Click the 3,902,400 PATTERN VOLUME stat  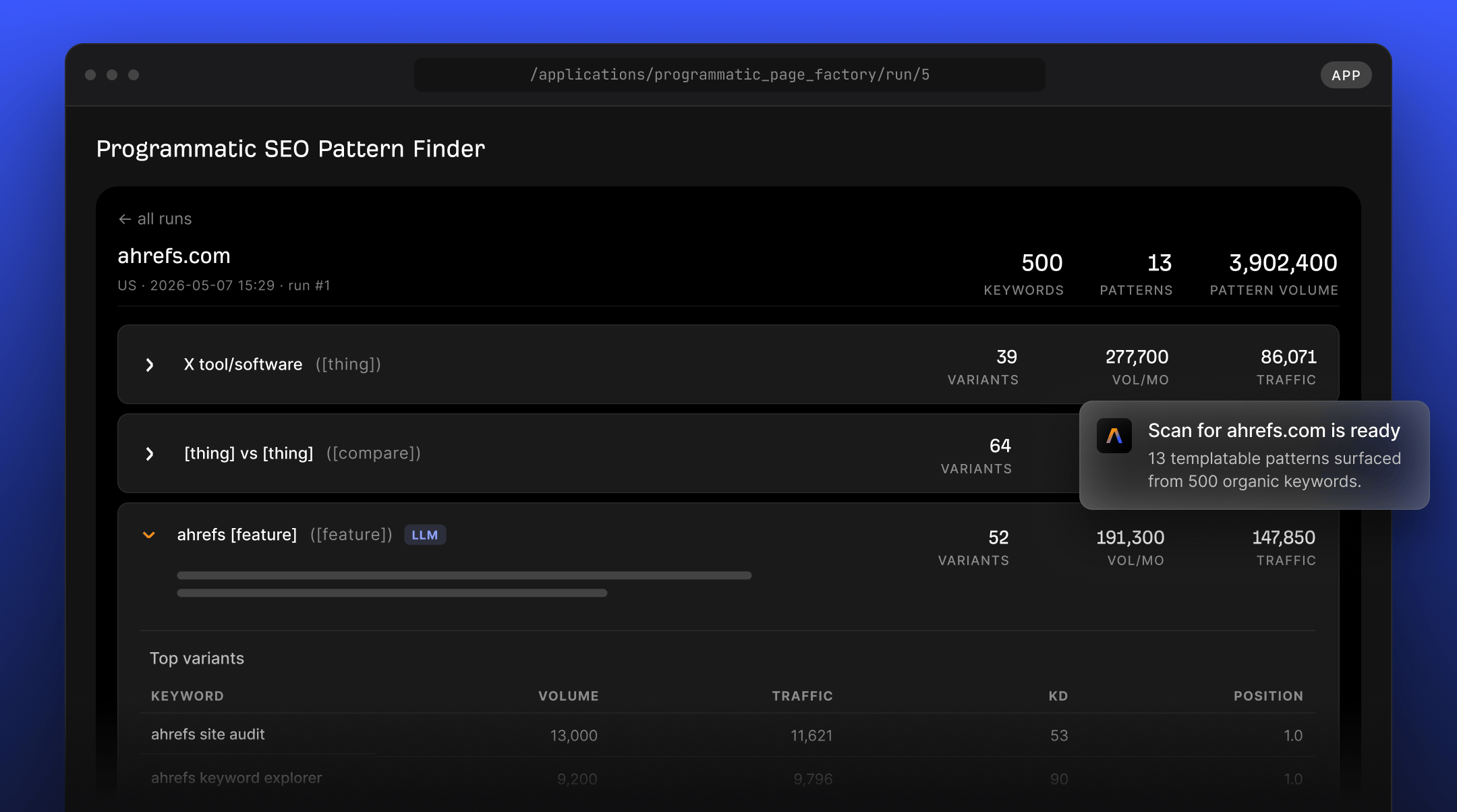click(1274, 273)
